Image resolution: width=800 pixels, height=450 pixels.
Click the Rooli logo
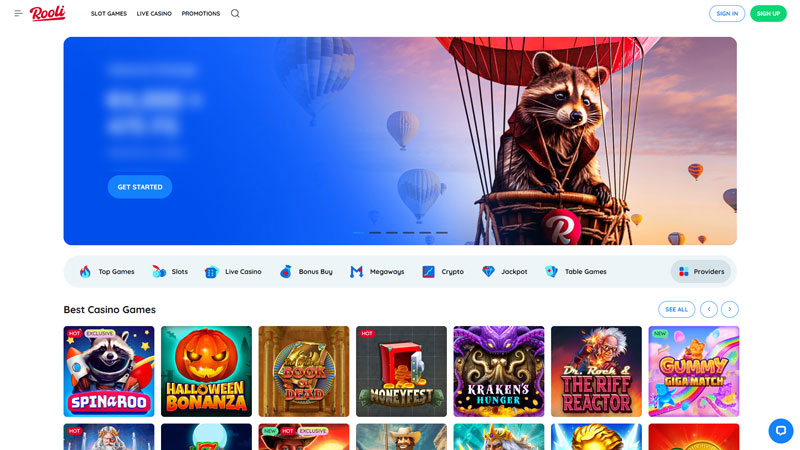point(47,13)
